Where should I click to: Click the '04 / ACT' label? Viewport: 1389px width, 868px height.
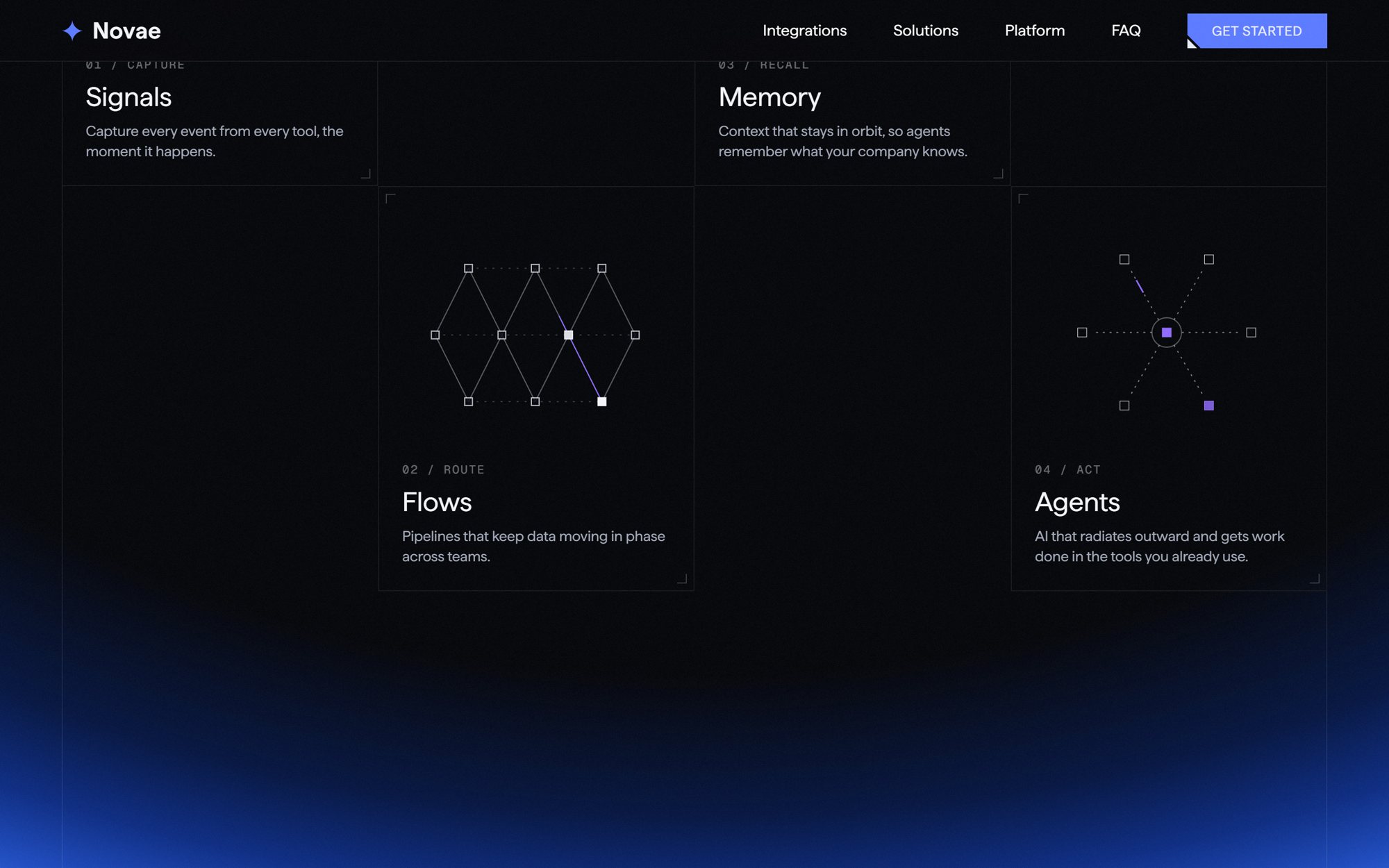[x=1067, y=469]
